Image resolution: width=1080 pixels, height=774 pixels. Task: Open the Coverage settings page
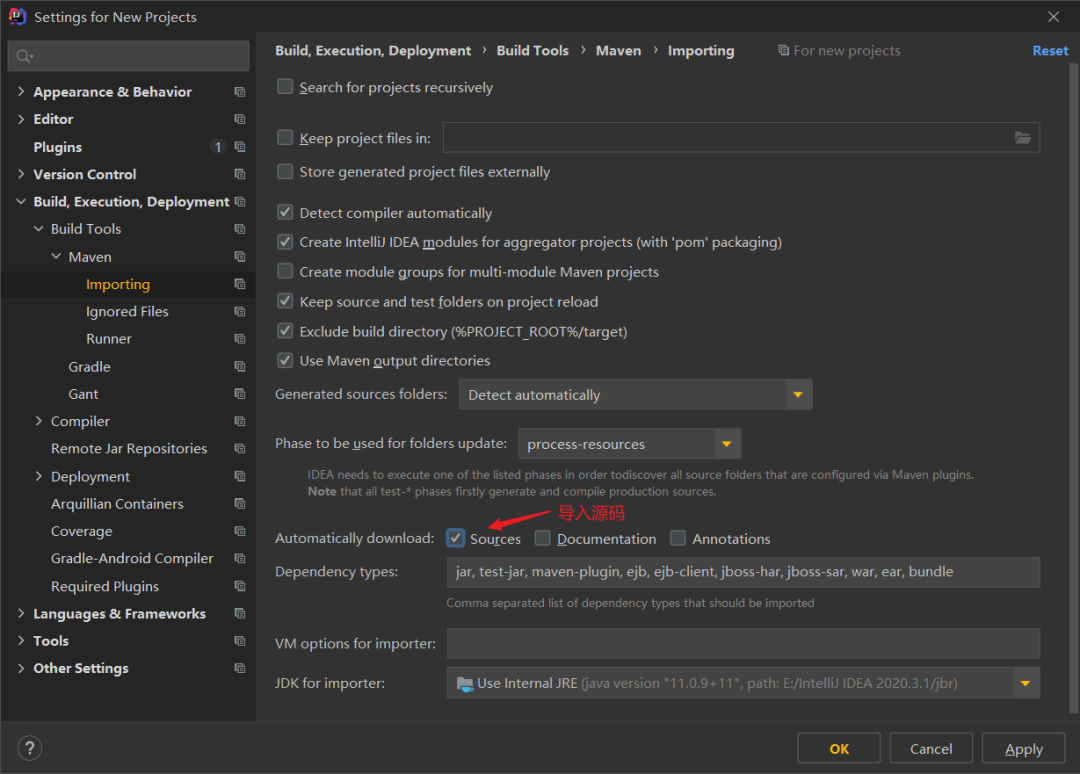click(x=81, y=531)
